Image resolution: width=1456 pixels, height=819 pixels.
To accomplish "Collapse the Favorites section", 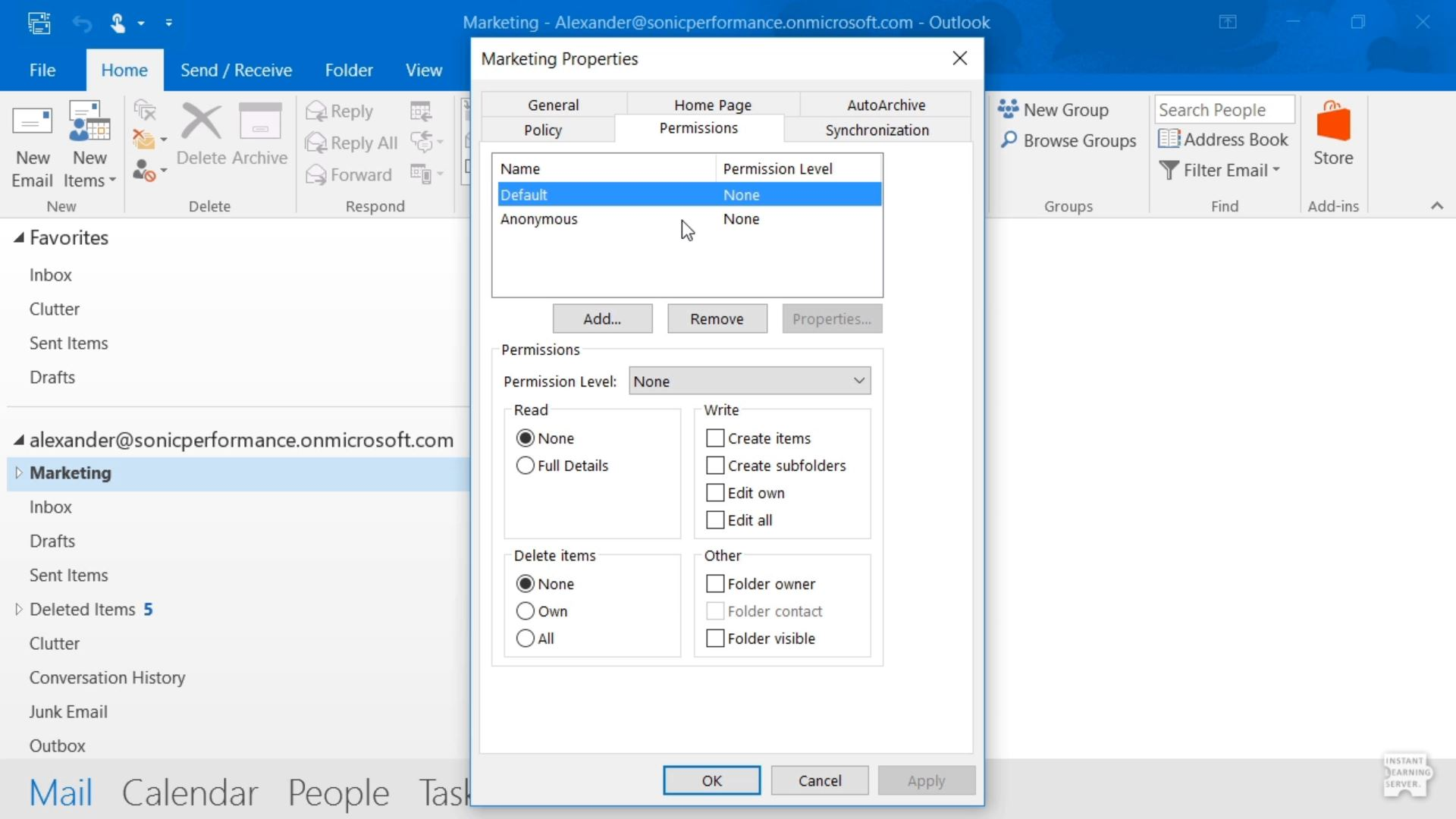I will click(18, 237).
